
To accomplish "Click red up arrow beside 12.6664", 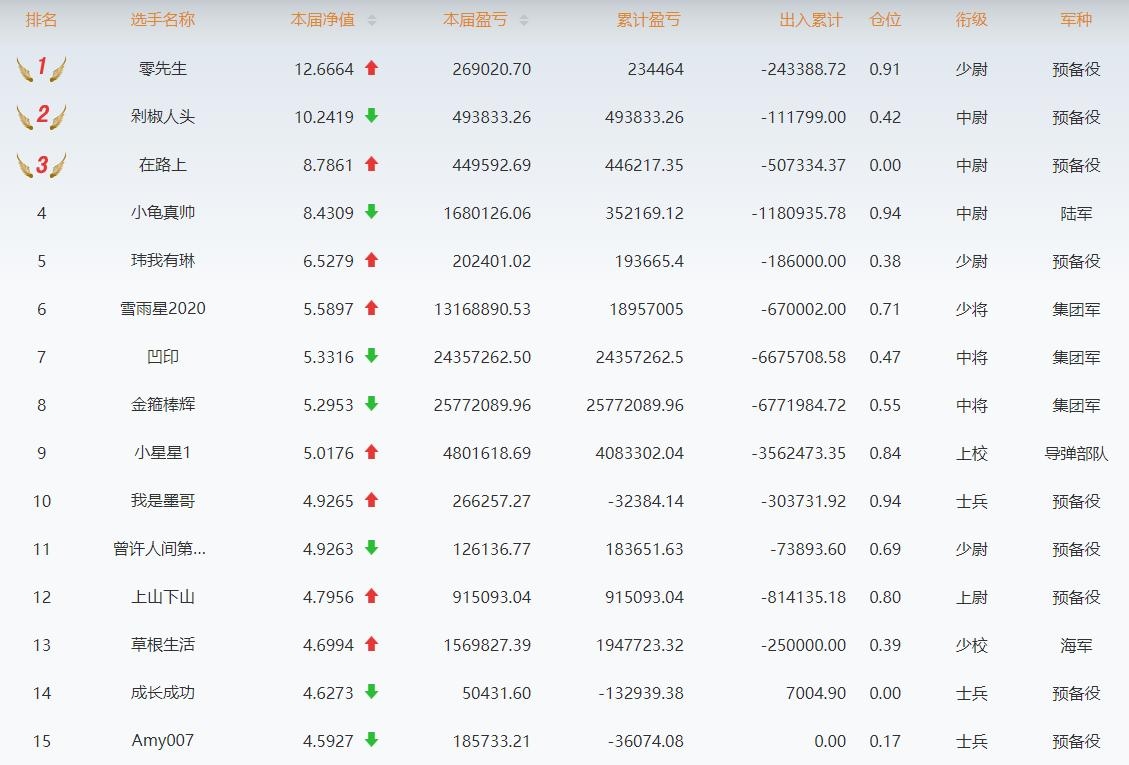I will (x=372, y=68).
